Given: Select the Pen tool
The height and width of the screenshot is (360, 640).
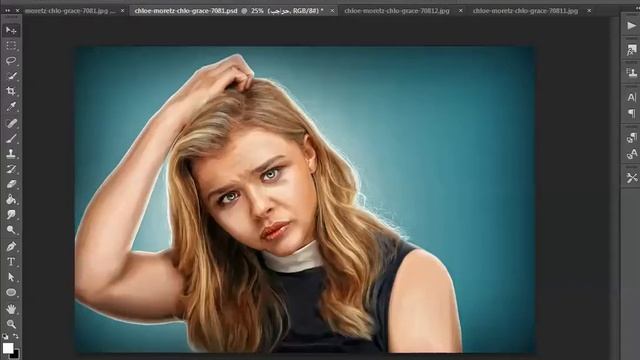Looking at the screenshot, I should click(x=11, y=247).
